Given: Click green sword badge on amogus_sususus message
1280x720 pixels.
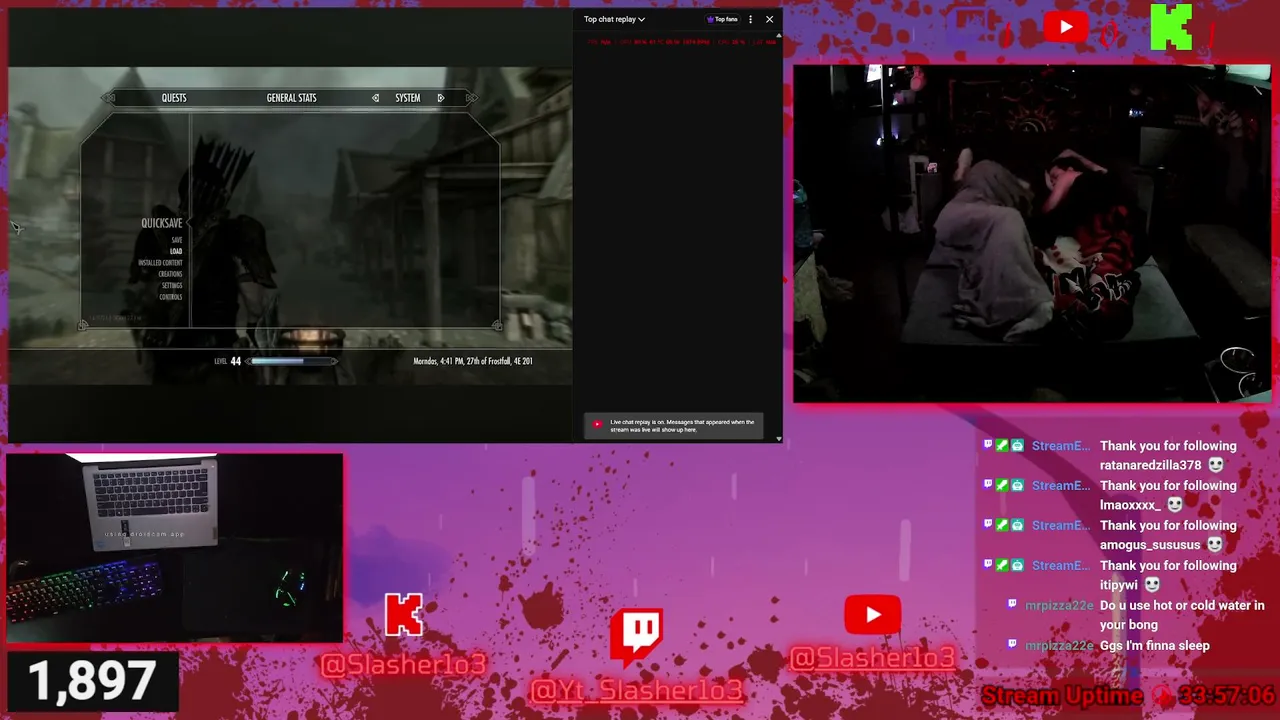Looking at the screenshot, I should click(x=1002, y=526).
